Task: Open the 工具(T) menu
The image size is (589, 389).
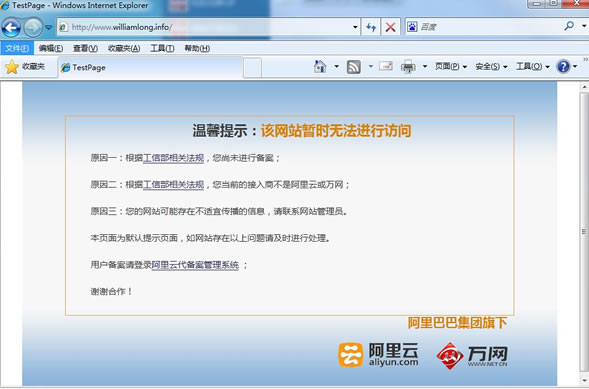Action: (x=162, y=48)
